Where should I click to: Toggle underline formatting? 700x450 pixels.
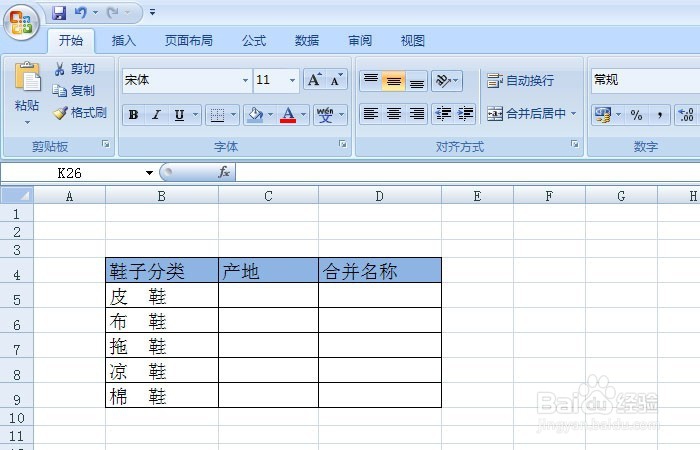pyautogui.click(x=179, y=115)
